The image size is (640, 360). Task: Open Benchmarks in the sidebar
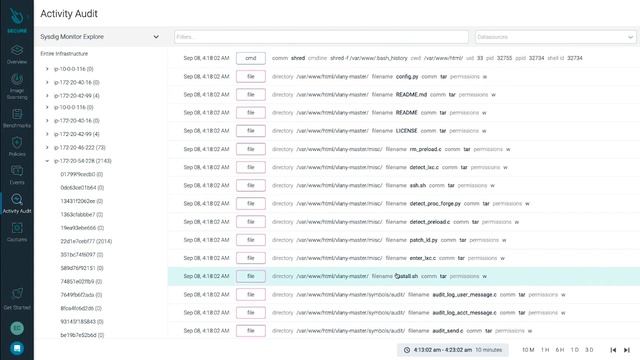pyautogui.click(x=17, y=118)
